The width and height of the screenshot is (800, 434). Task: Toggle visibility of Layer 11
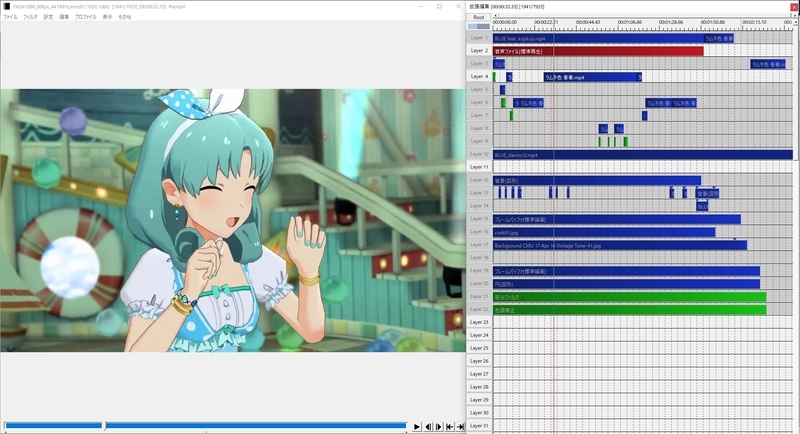point(479,167)
